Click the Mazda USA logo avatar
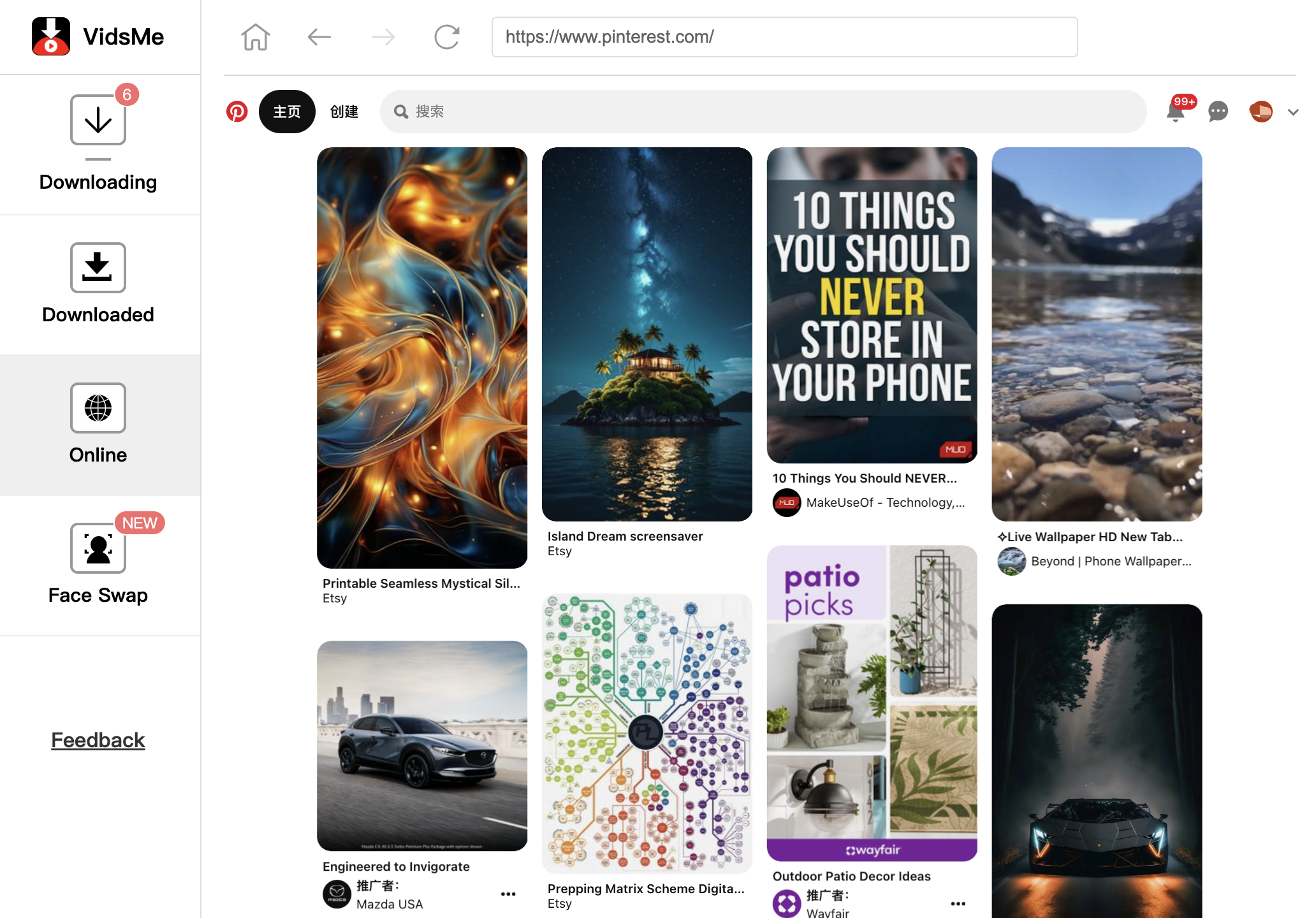 pos(337,894)
